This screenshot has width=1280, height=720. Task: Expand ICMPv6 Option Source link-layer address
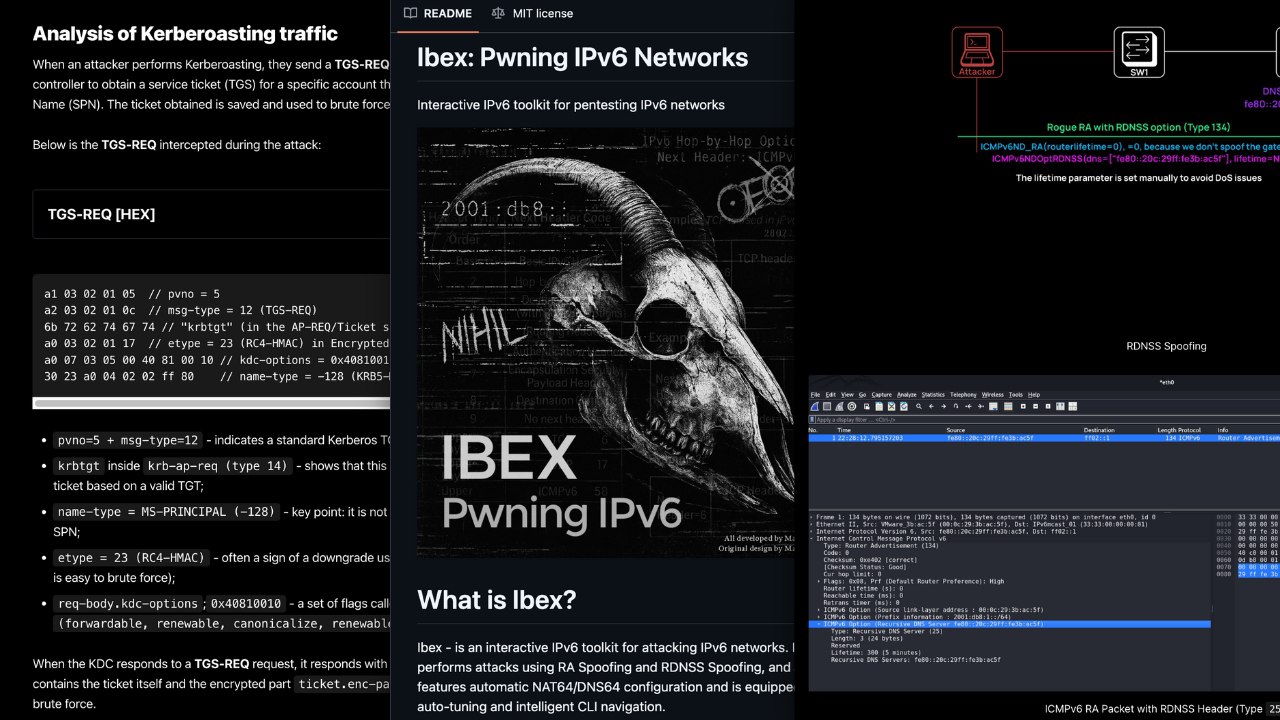pyautogui.click(x=820, y=609)
